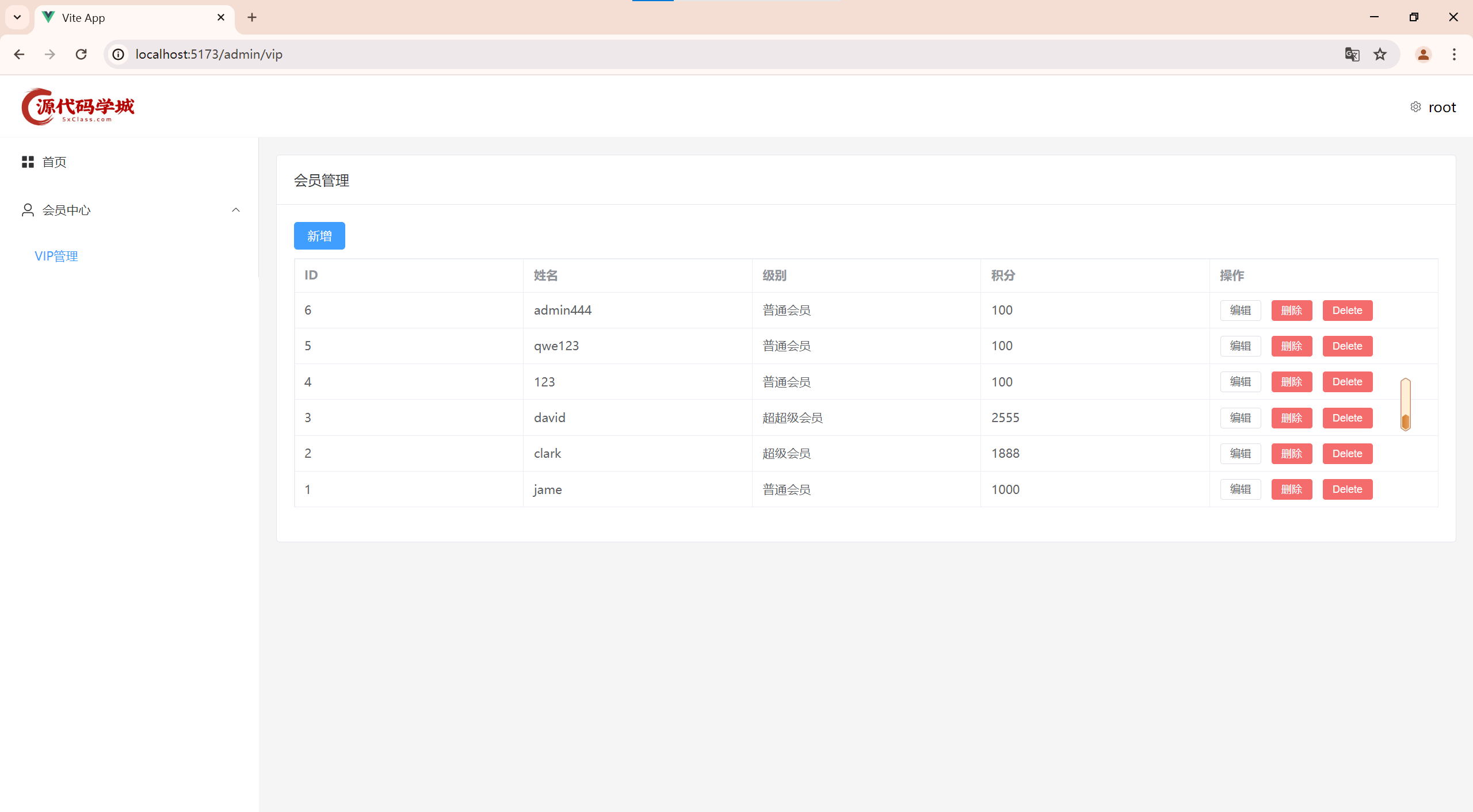Screen dimensions: 1473x812
Task: Collapse the 会员中心 expander menu
Action: click(235, 210)
